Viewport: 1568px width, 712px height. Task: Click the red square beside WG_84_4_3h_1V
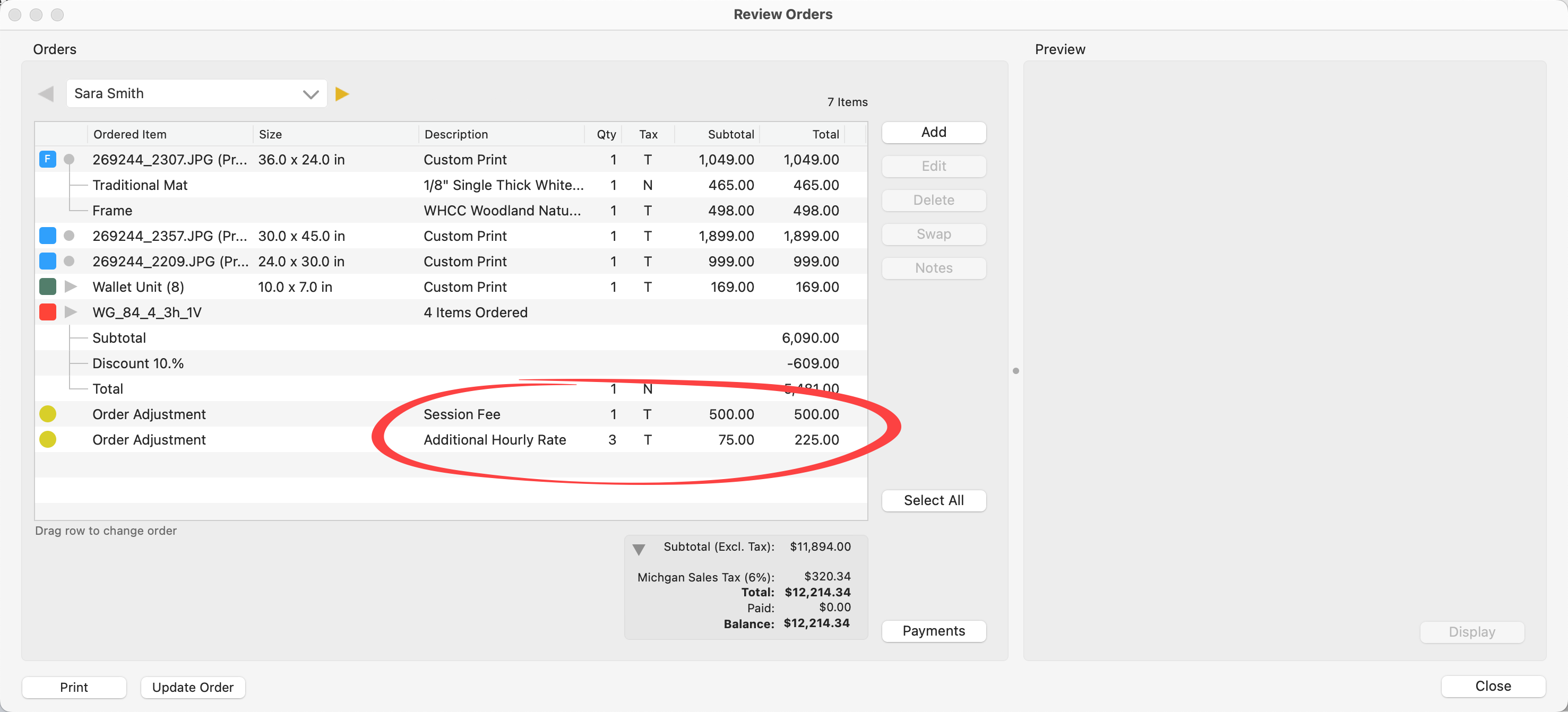point(47,312)
